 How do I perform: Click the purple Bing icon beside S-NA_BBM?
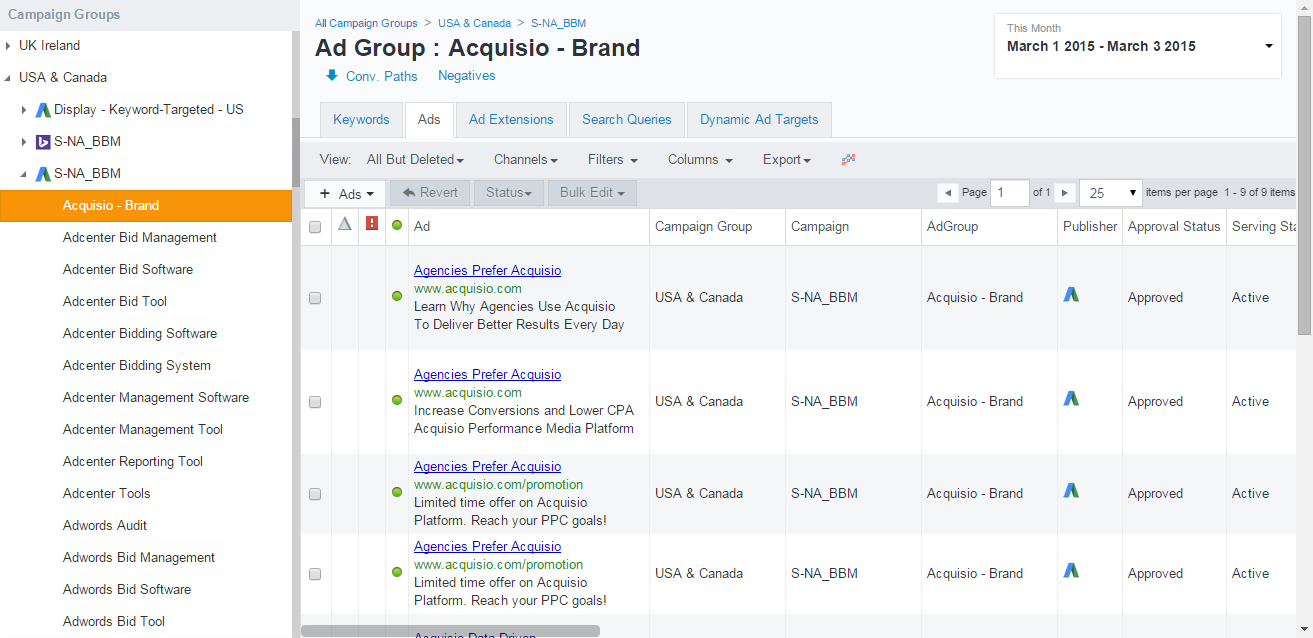tap(43, 142)
